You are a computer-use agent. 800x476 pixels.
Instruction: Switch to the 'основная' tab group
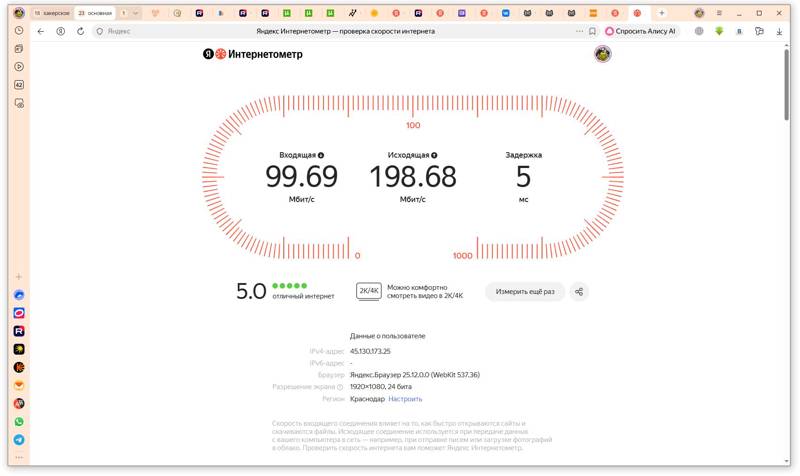click(x=96, y=13)
